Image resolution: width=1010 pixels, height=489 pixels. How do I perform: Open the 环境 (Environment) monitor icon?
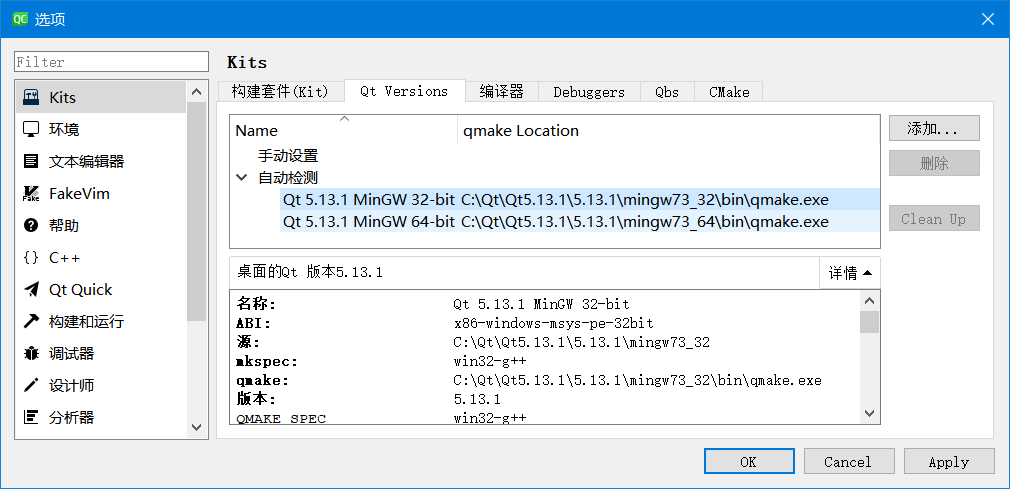point(31,129)
